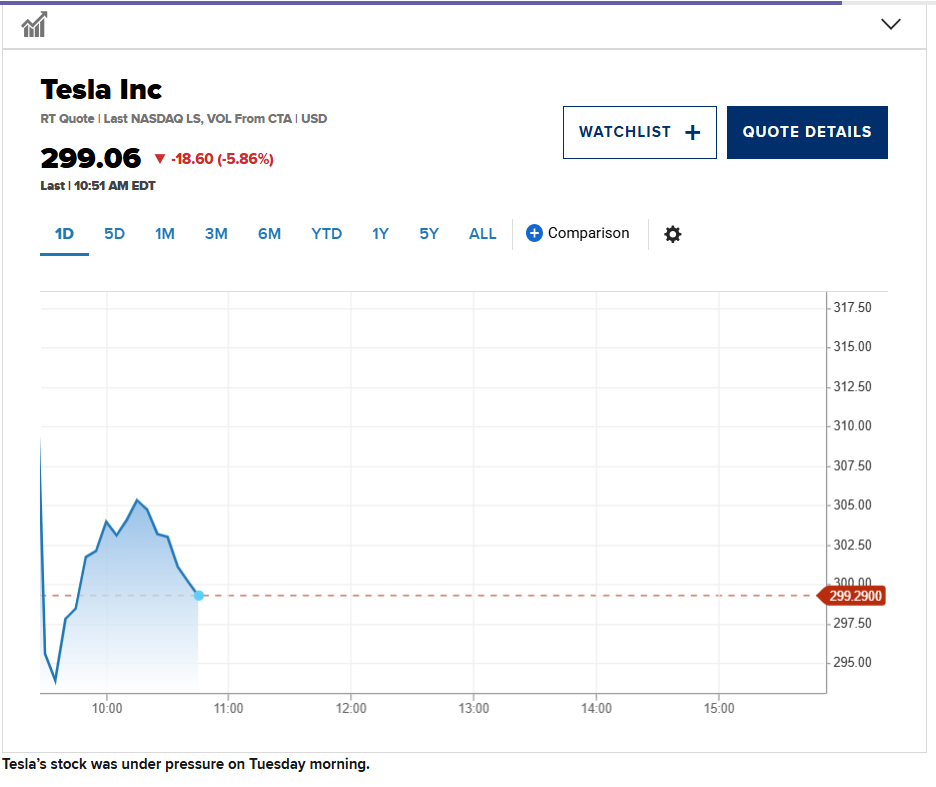Collapse the widget with the chevron arrow
Image resolution: width=936 pixels, height=787 pixels.
(891, 24)
